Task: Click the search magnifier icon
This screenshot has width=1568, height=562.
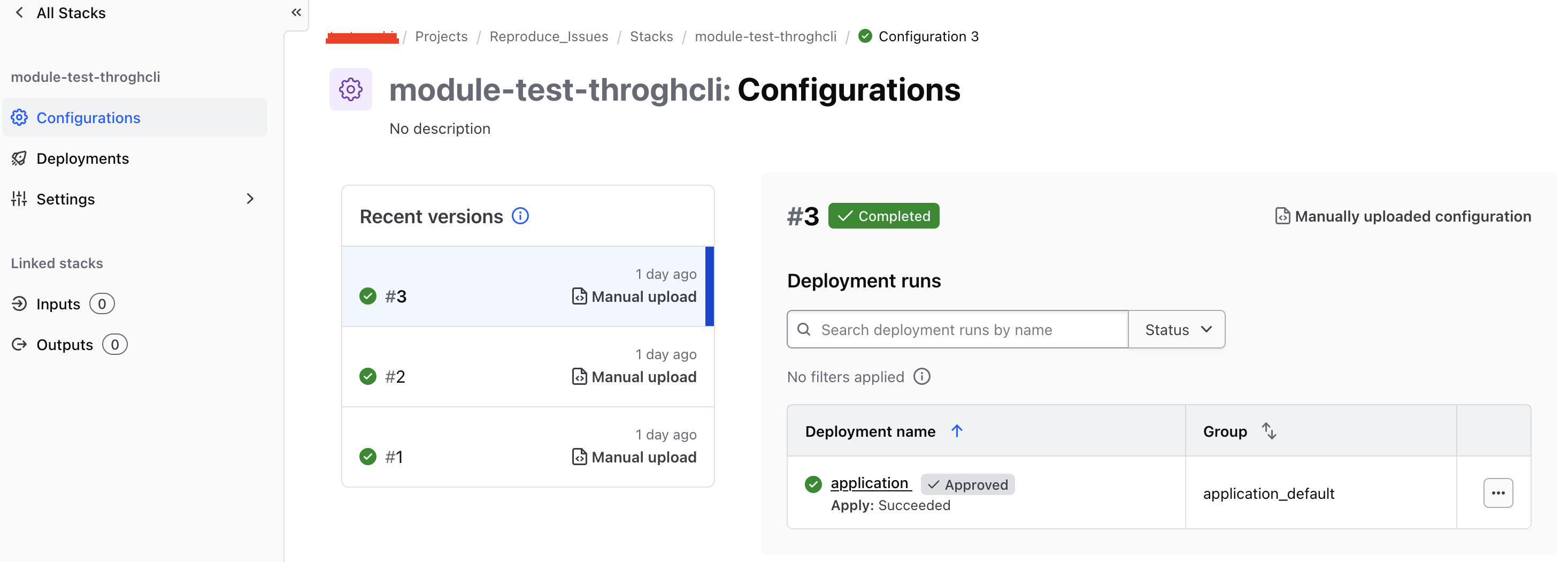Action: [803, 329]
